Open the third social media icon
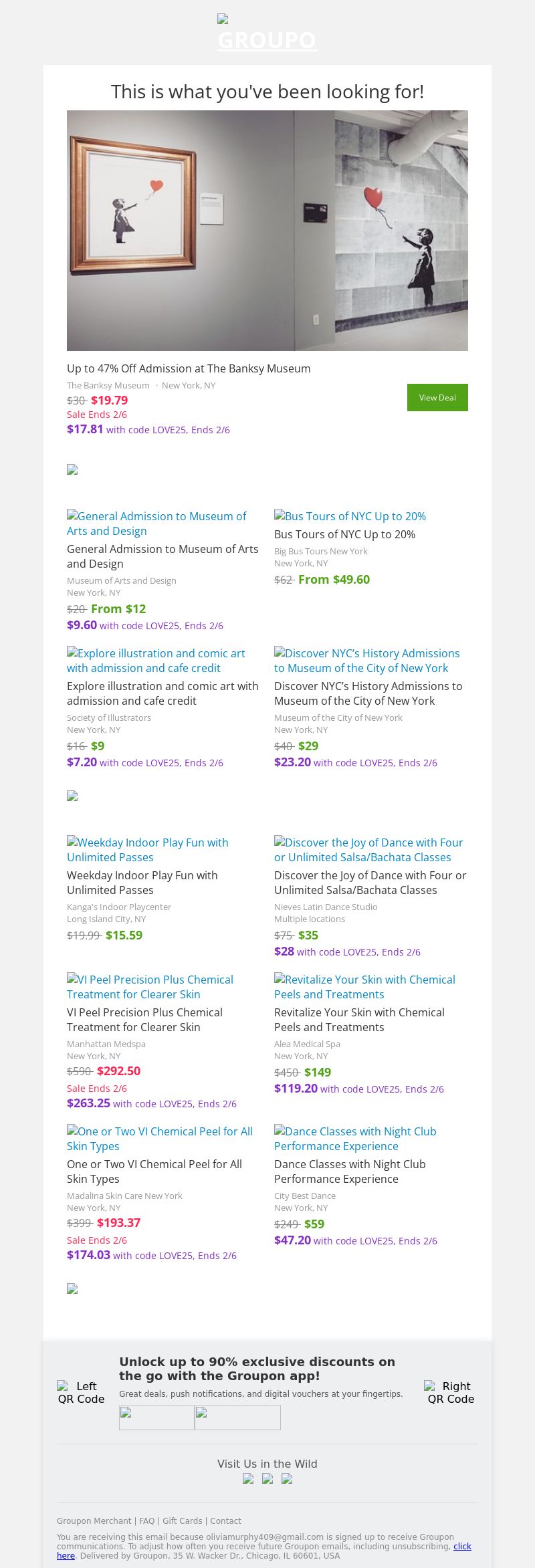Image resolution: width=535 pixels, height=1568 pixels. coord(287,1478)
